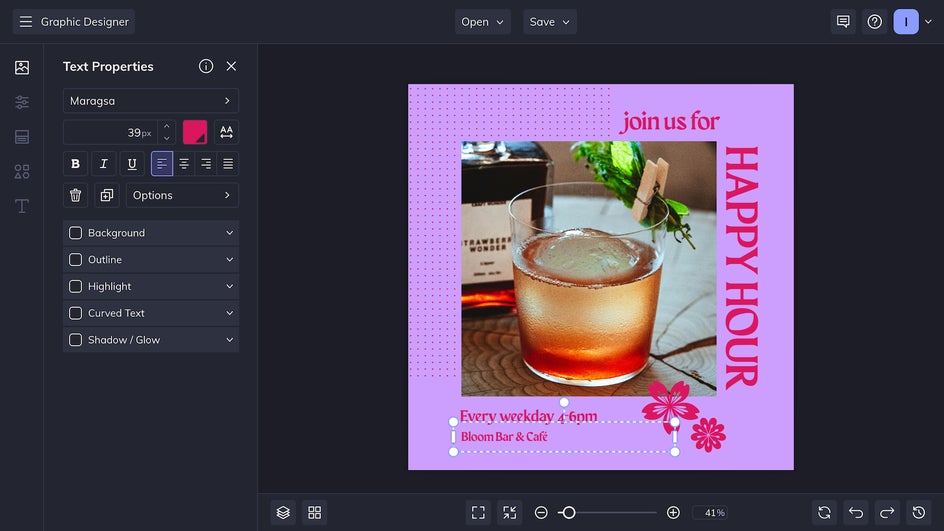Image resolution: width=944 pixels, height=531 pixels.
Task: Enable the Curved Text checkbox
Action: [x=75, y=313]
